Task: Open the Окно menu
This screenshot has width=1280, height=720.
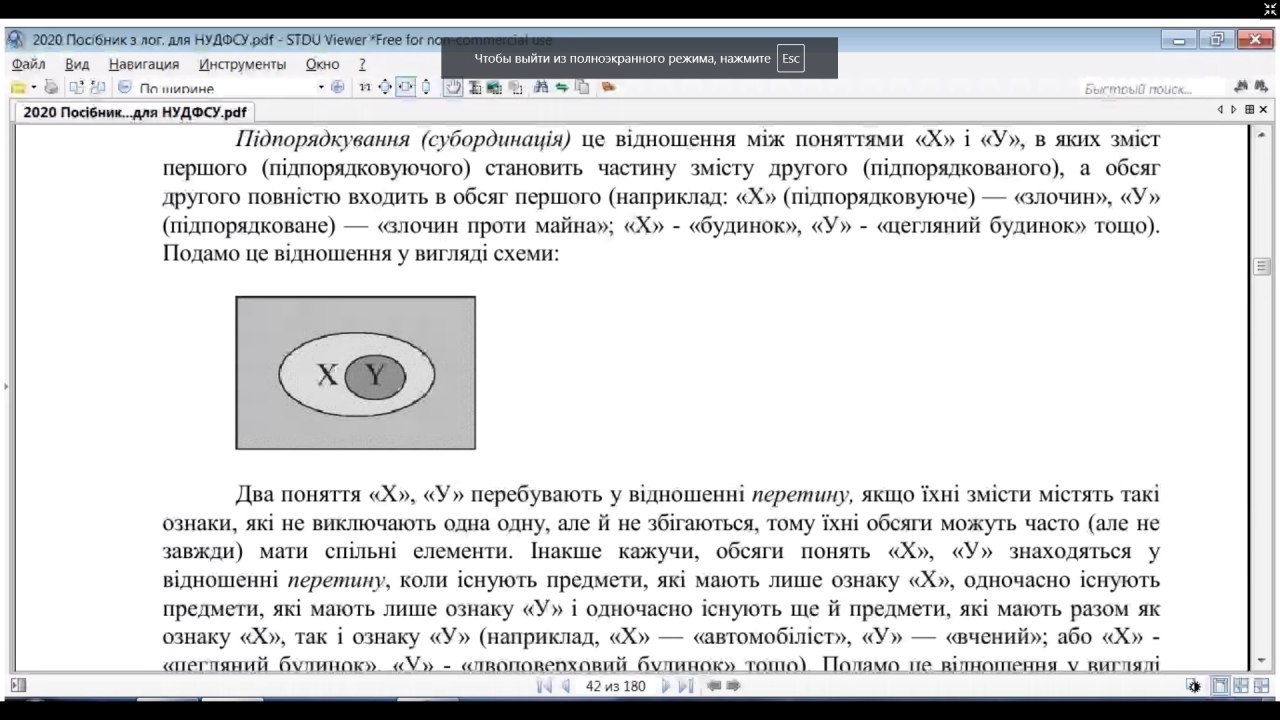Action: pyautogui.click(x=322, y=64)
